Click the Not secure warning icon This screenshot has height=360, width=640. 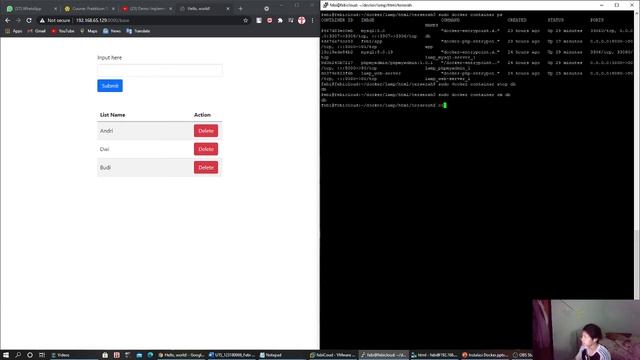(x=42, y=20)
